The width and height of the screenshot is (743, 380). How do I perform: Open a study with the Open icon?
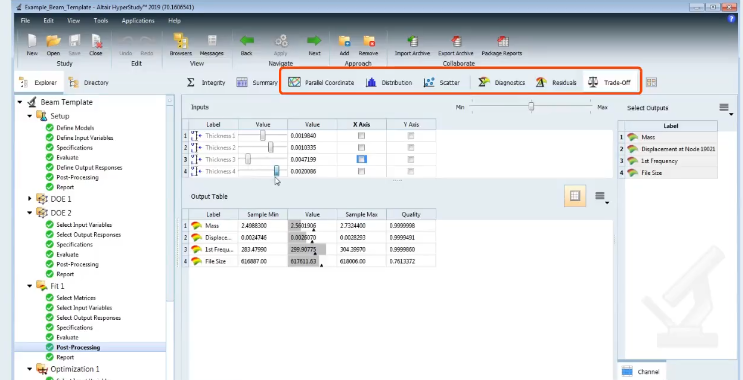coord(53,41)
